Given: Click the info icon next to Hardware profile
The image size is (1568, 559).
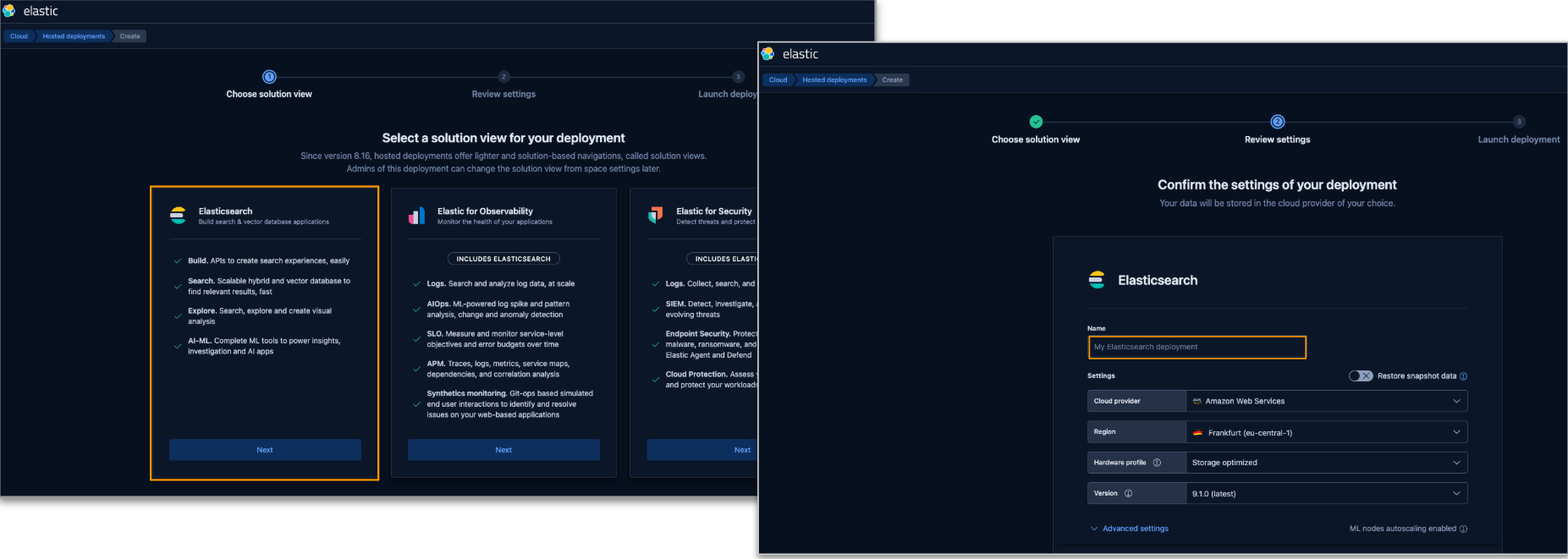Looking at the screenshot, I should (1157, 463).
